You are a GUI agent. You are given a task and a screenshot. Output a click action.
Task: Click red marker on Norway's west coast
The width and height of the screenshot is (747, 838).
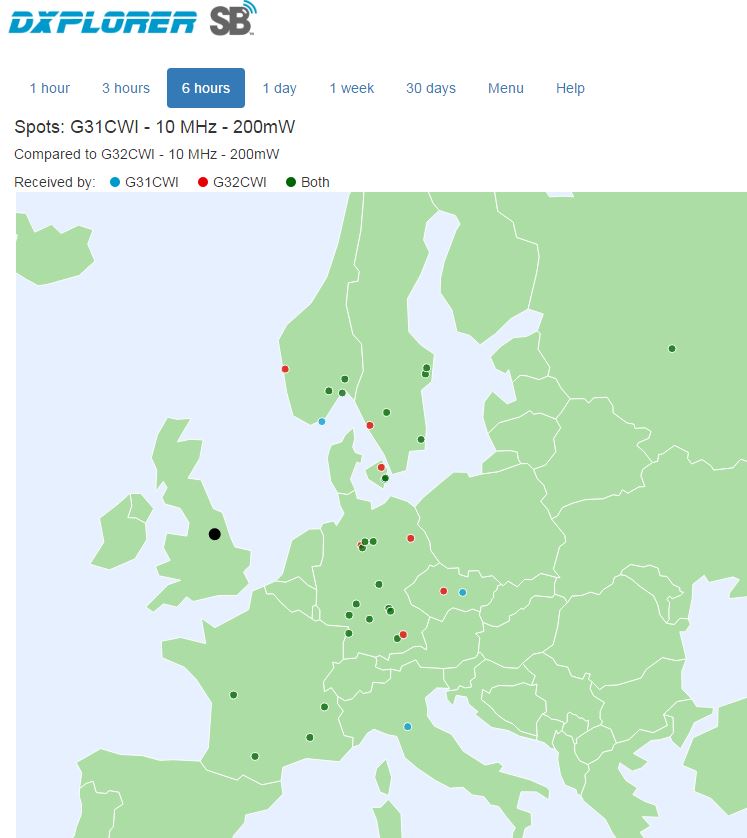[x=285, y=369]
